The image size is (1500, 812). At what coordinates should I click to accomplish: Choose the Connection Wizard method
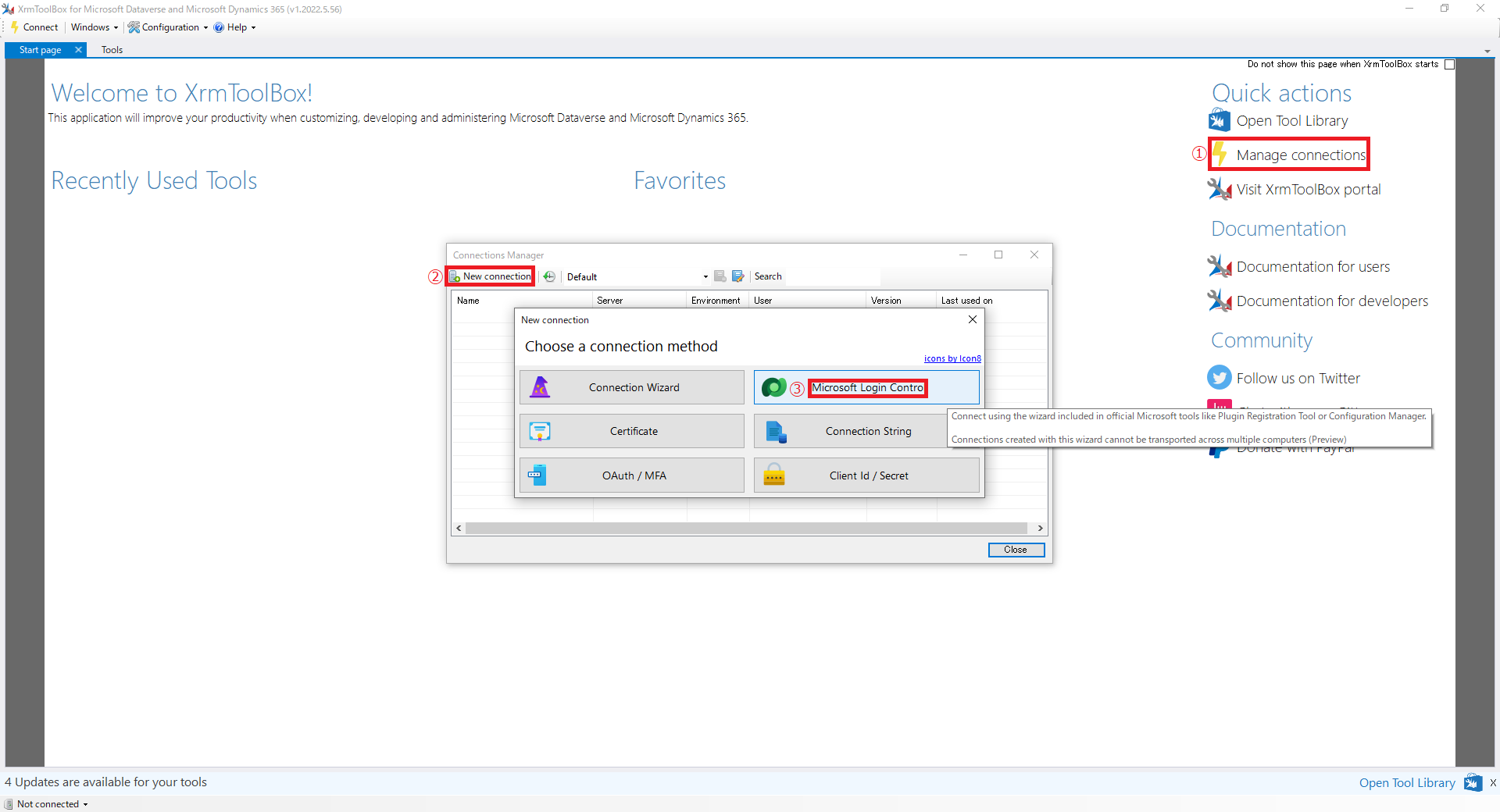pyautogui.click(x=632, y=387)
